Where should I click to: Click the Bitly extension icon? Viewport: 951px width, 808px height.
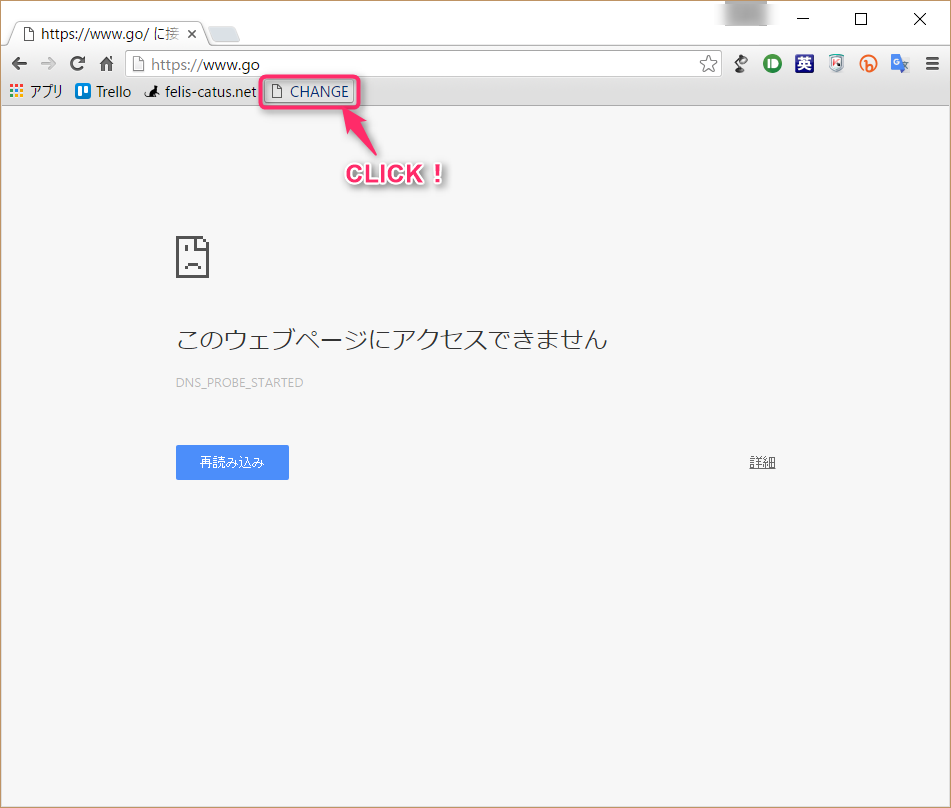tap(868, 63)
